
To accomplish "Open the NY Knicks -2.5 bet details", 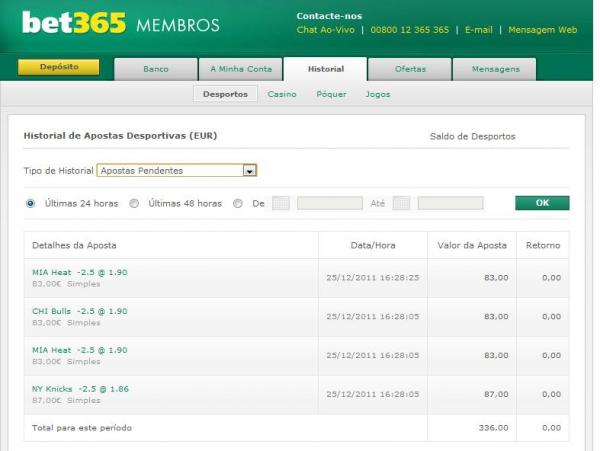I will [81, 389].
